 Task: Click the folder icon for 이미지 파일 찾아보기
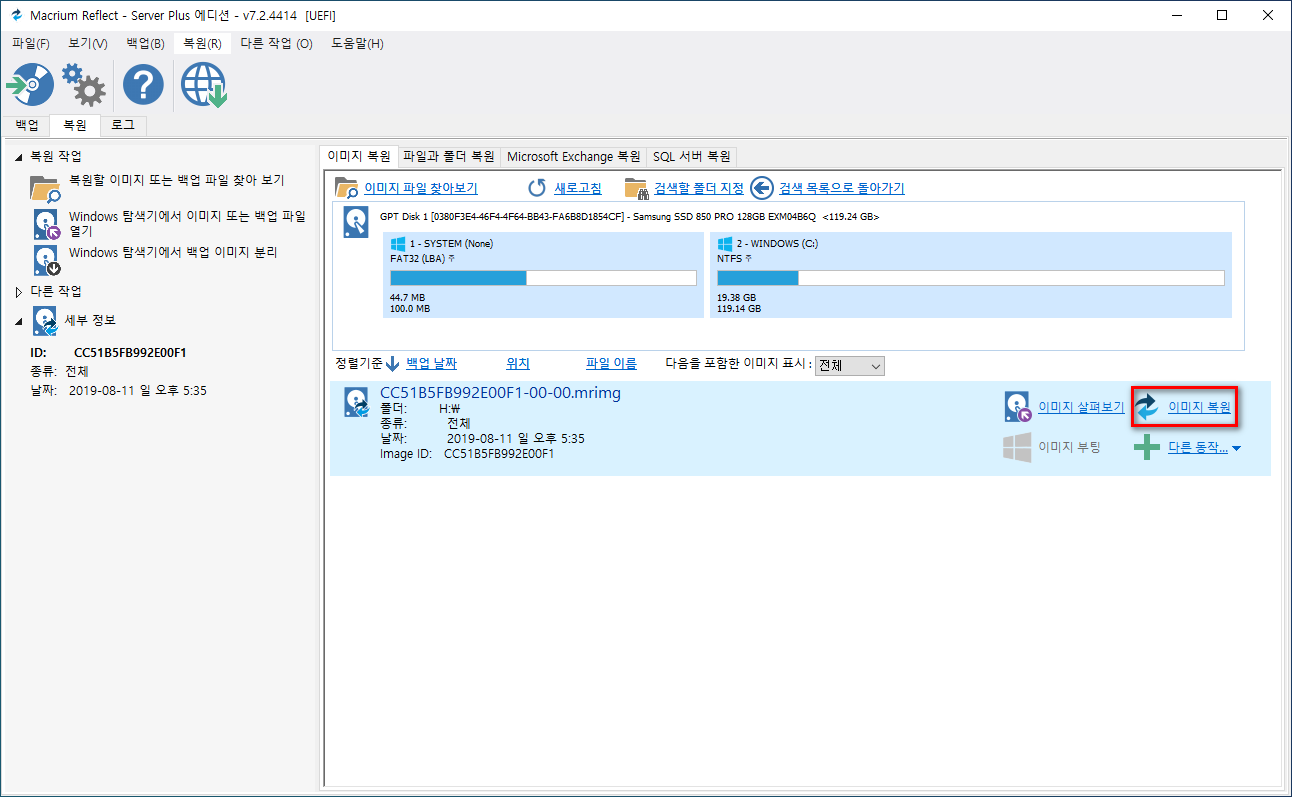pyautogui.click(x=347, y=188)
